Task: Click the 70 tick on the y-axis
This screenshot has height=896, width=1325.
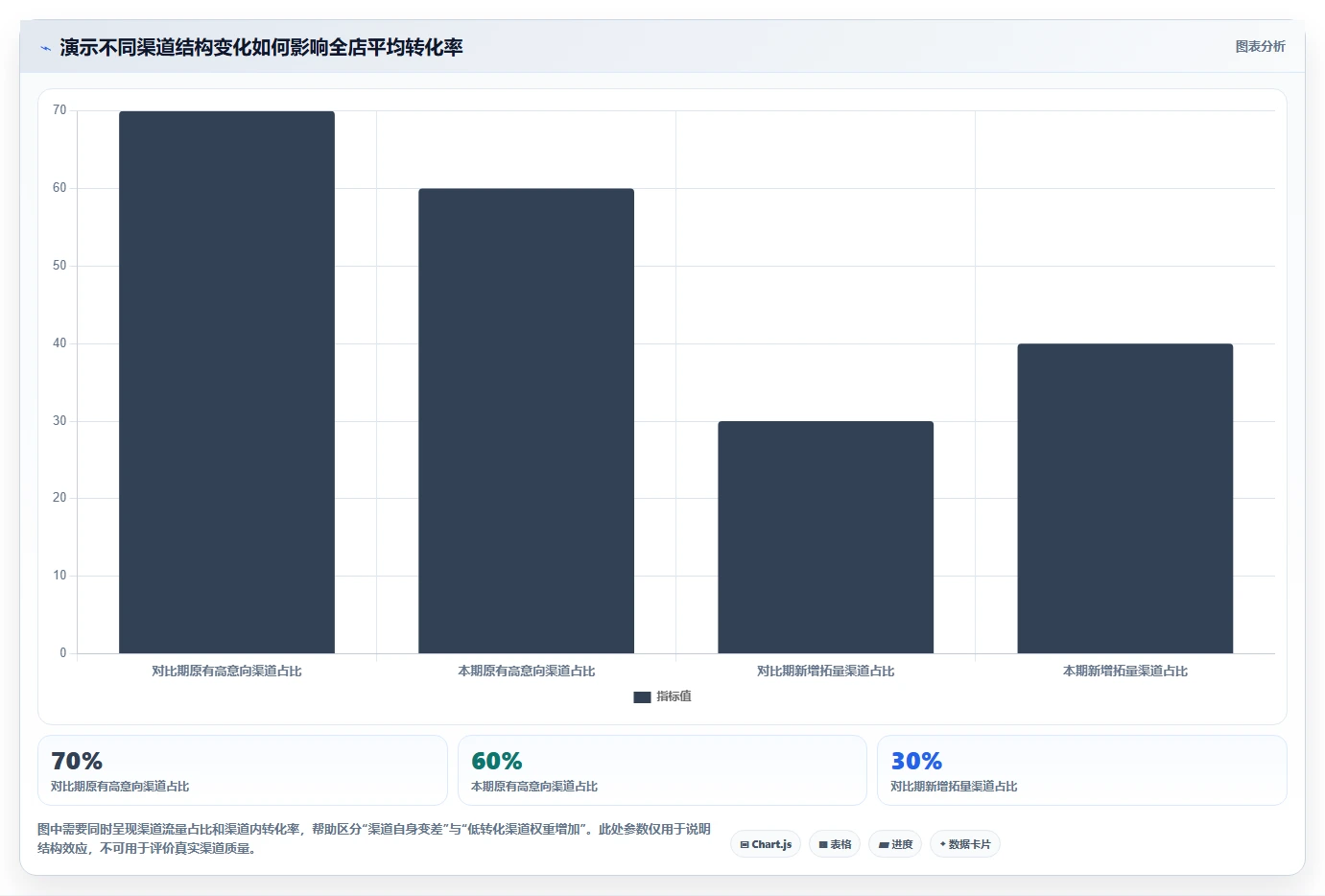Action: (x=59, y=110)
